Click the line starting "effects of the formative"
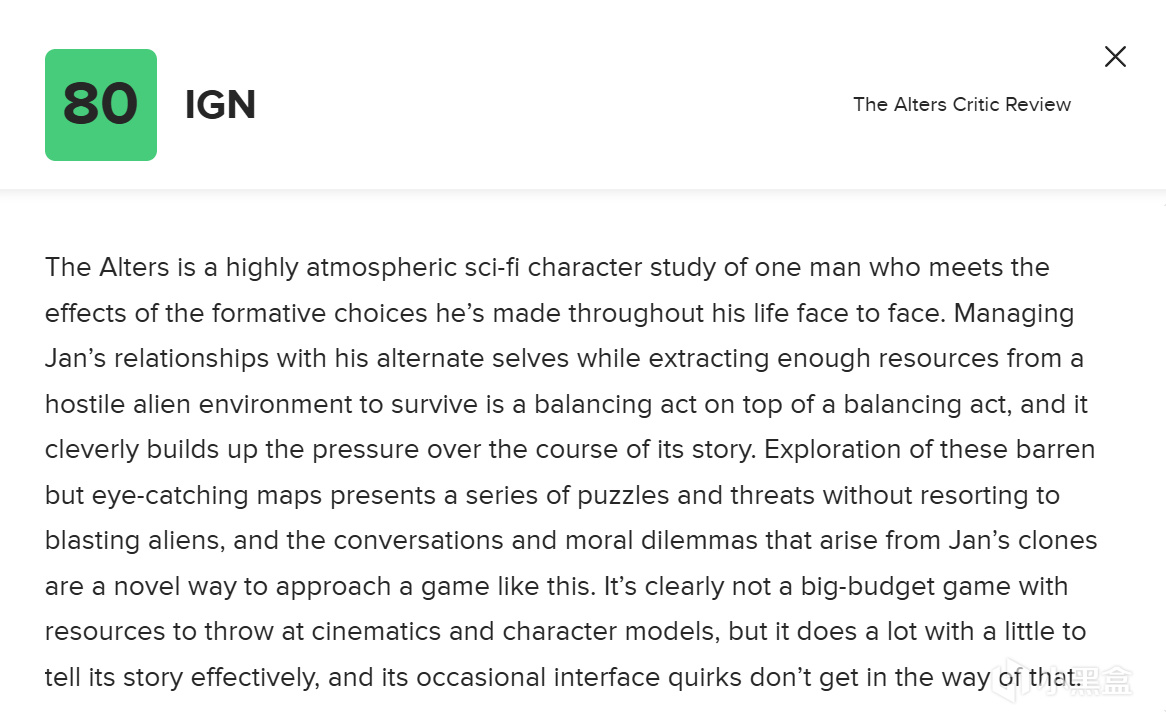The width and height of the screenshot is (1166, 721). [559, 313]
